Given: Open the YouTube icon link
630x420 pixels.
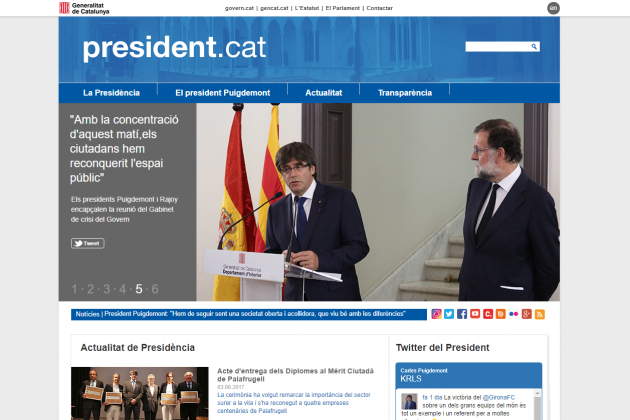Looking at the screenshot, I should point(475,314).
